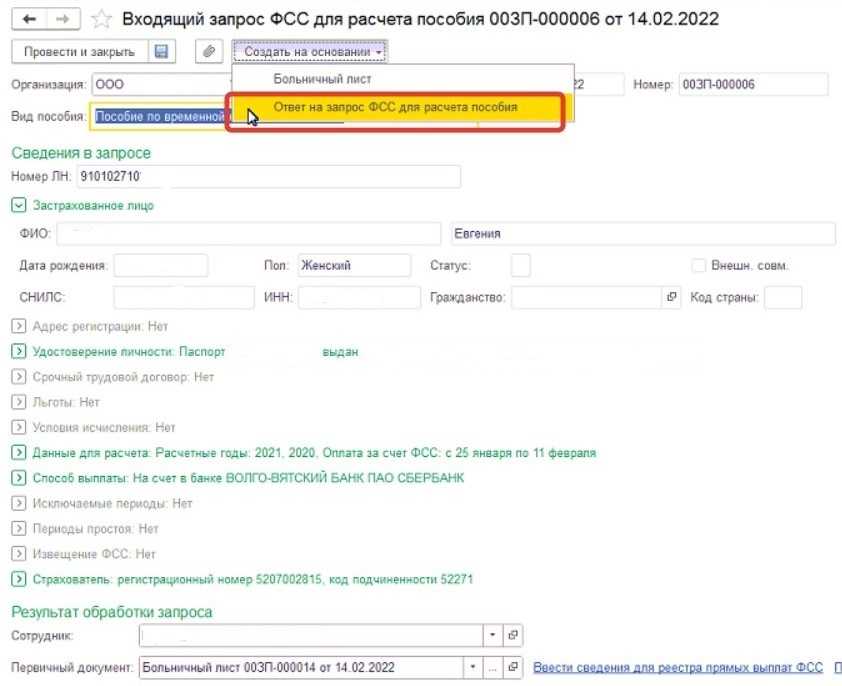This screenshot has height=686, width=842.
Task: Click the forward navigation arrow
Action: tap(62, 20)
